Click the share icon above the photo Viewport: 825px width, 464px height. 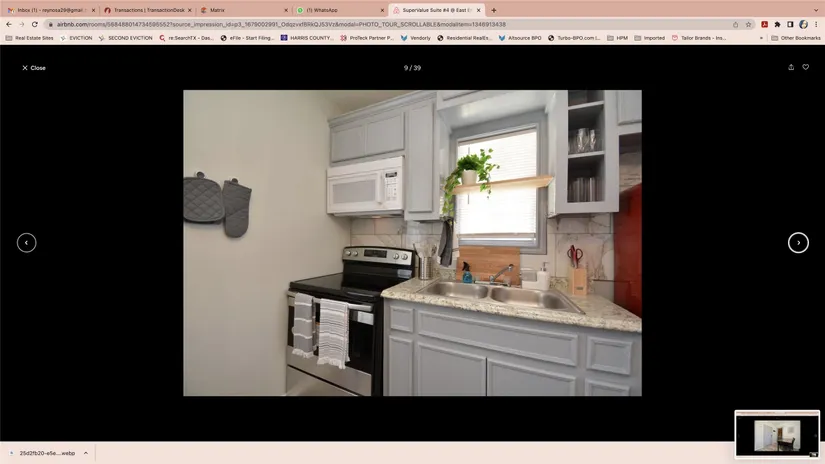click(791, 67)
